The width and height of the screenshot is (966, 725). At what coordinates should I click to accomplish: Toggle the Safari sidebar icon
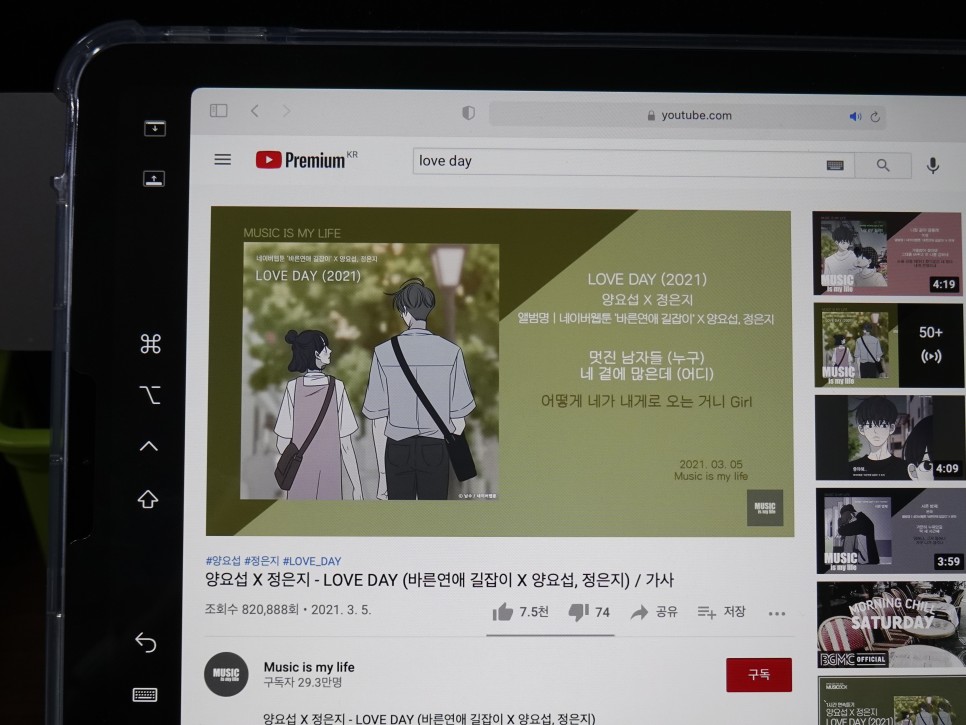pos(219,110)
